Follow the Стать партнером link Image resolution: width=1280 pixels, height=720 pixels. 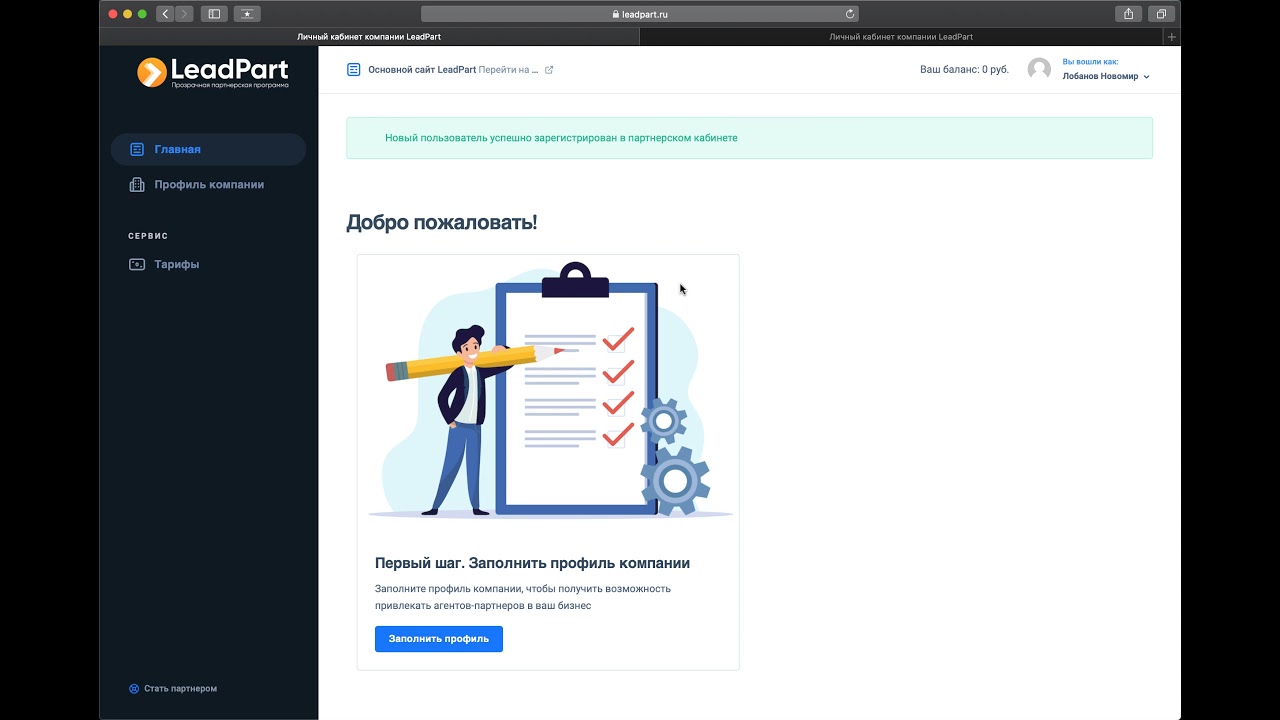pos(180,689)
